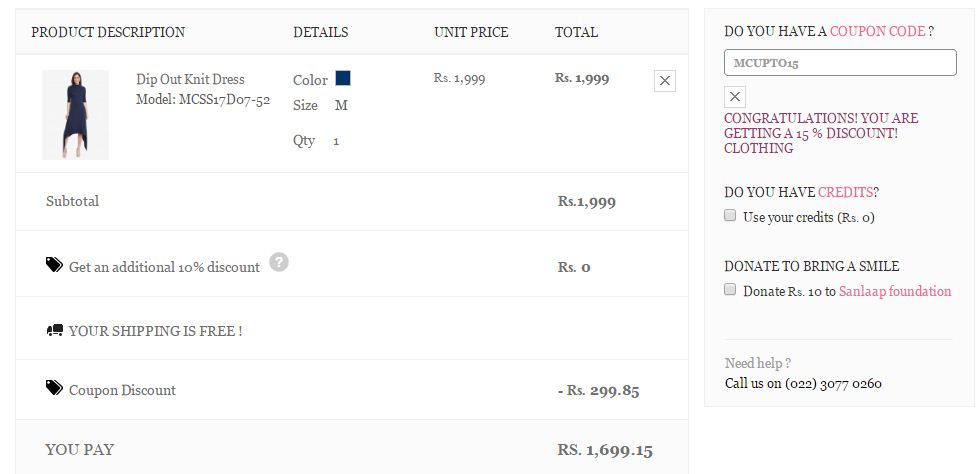Viewport: 976px width, 474px height.
Task: Focus the coupon code input field
Action: click(x=840, y=63)
